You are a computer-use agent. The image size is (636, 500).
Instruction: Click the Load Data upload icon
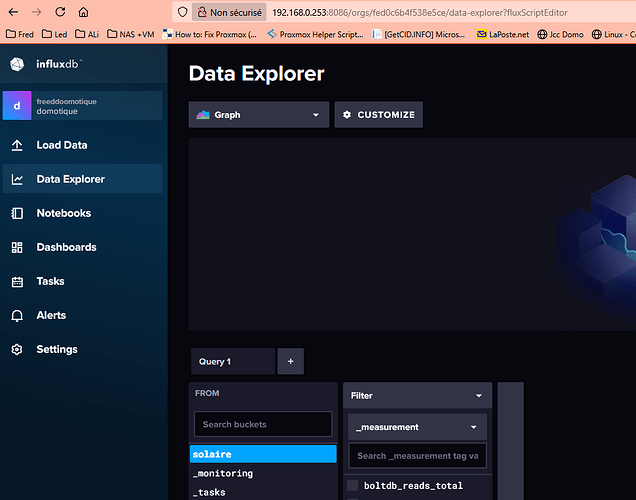click(x=17, y=145)
